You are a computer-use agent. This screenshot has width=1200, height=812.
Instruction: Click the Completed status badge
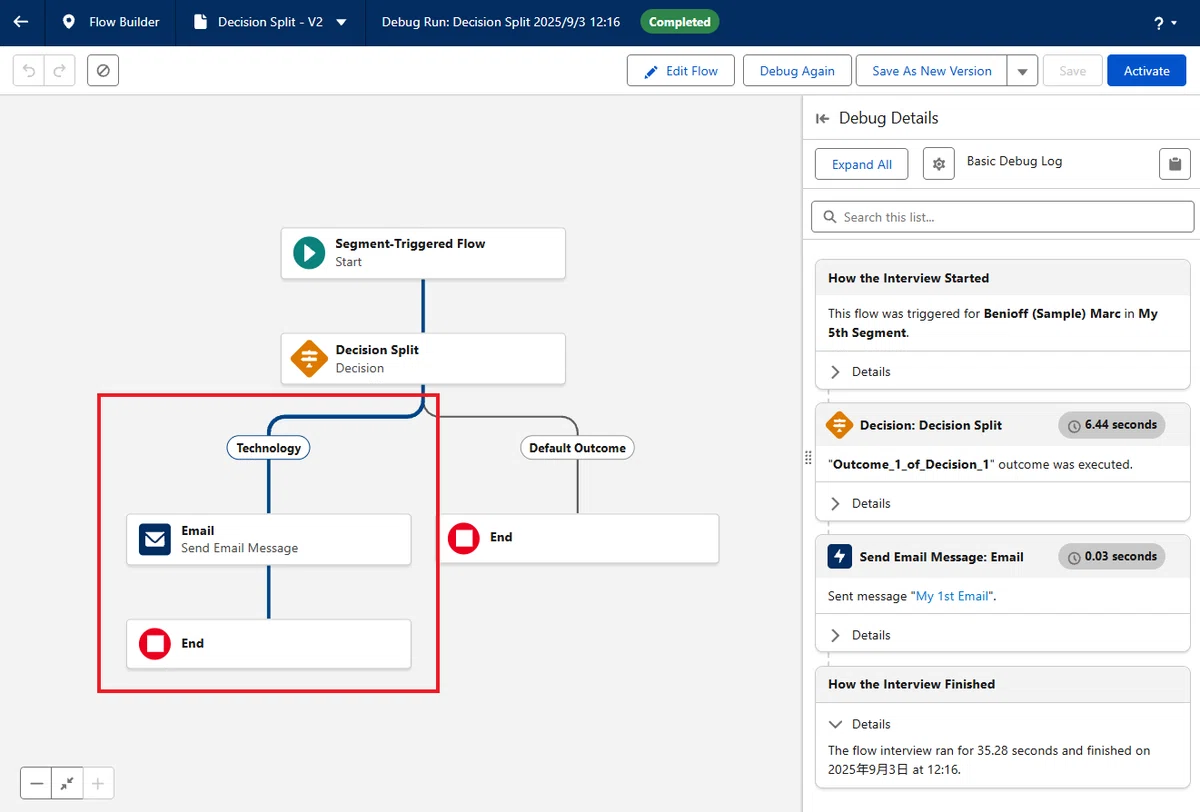[x=679, y=22]
